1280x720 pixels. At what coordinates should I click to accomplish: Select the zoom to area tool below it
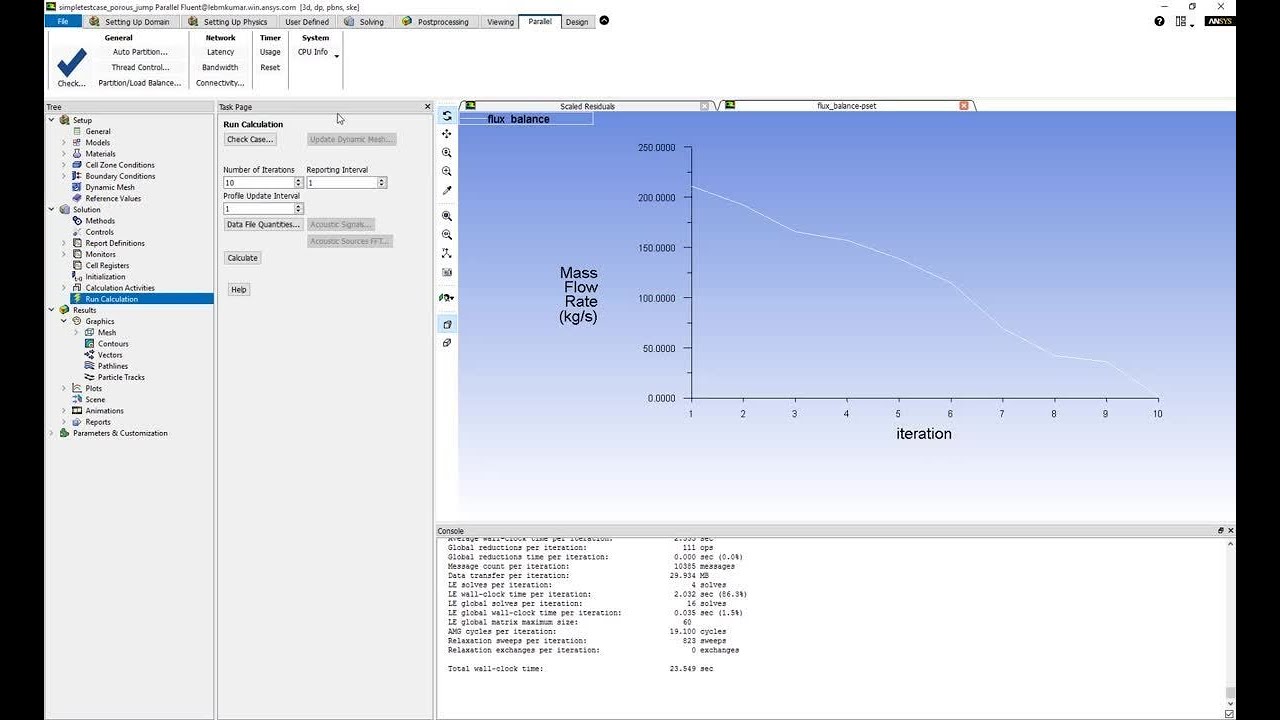447,172
